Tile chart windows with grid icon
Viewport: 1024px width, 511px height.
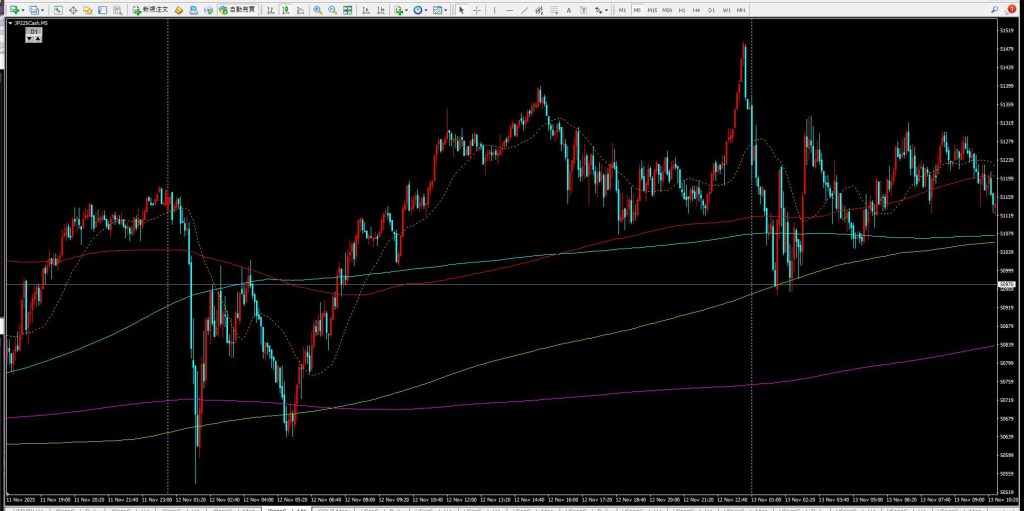347,10
